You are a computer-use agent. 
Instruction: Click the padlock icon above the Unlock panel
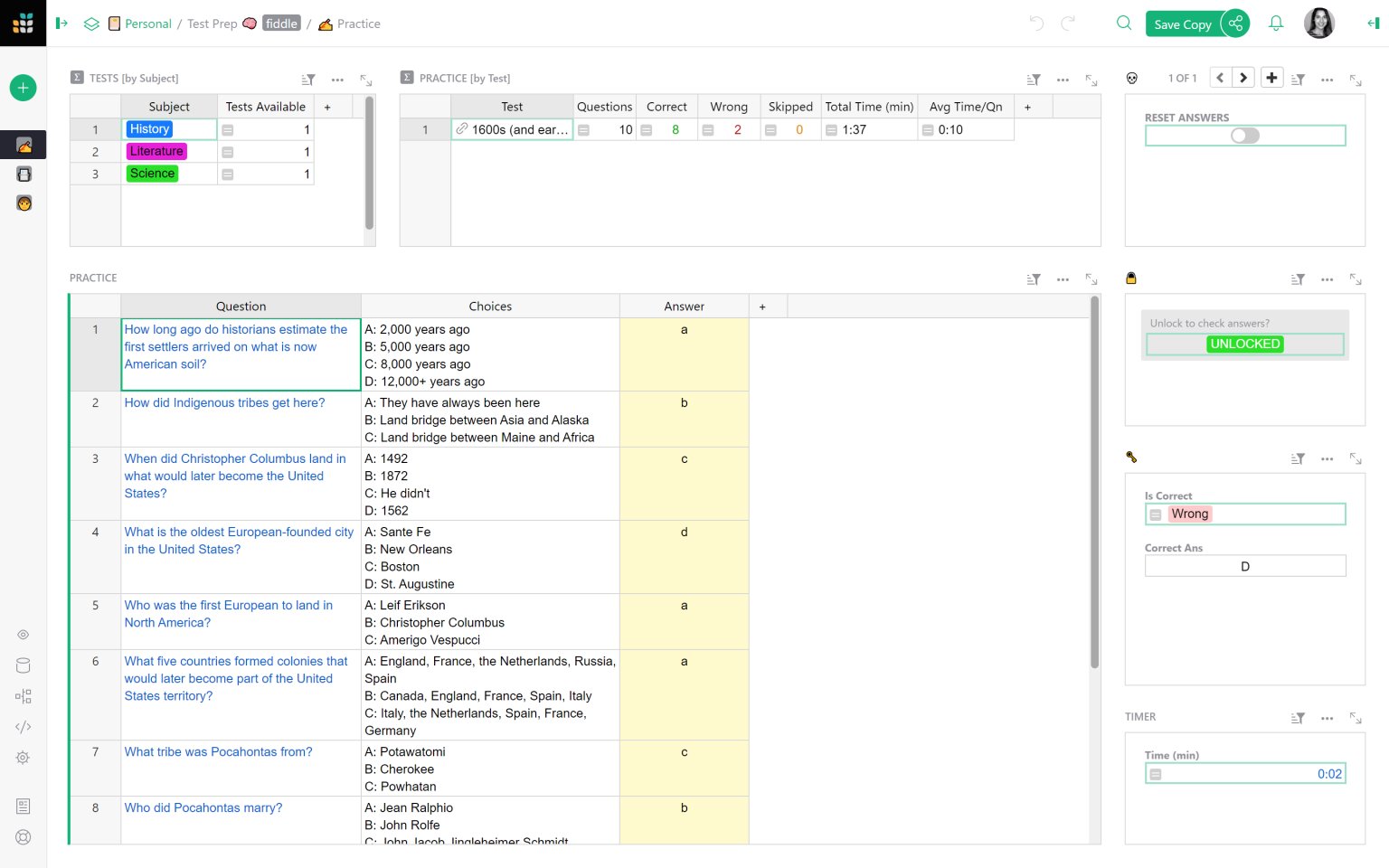click(1131, 278)
